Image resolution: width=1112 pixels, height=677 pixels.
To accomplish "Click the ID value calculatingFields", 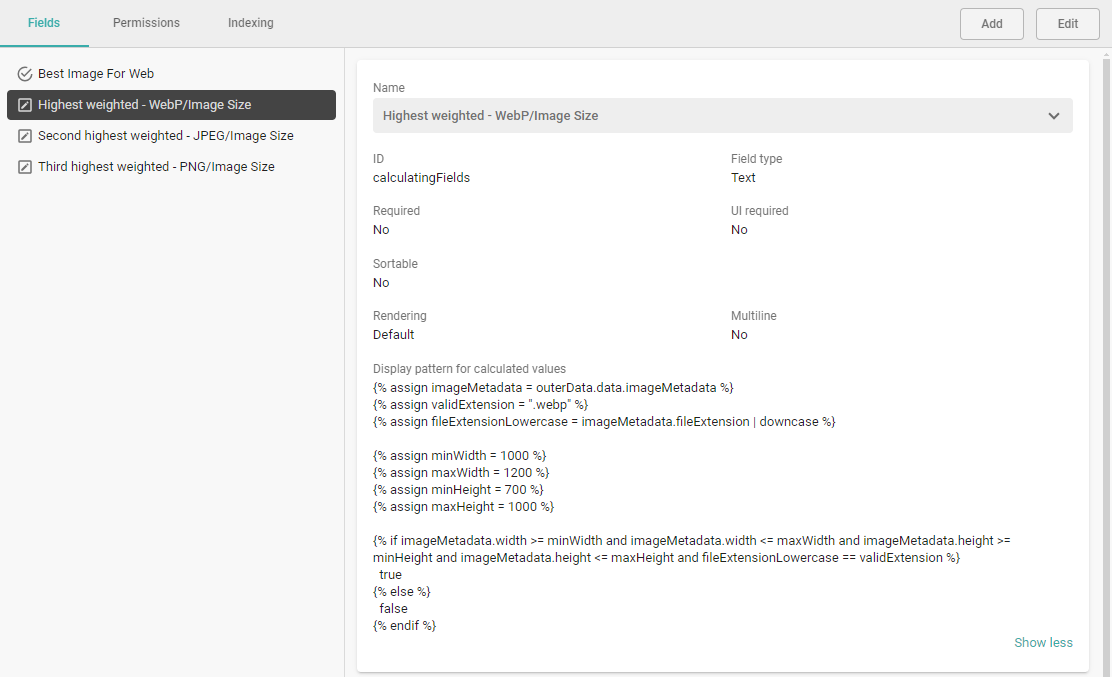I will click(x=421, y=178).
